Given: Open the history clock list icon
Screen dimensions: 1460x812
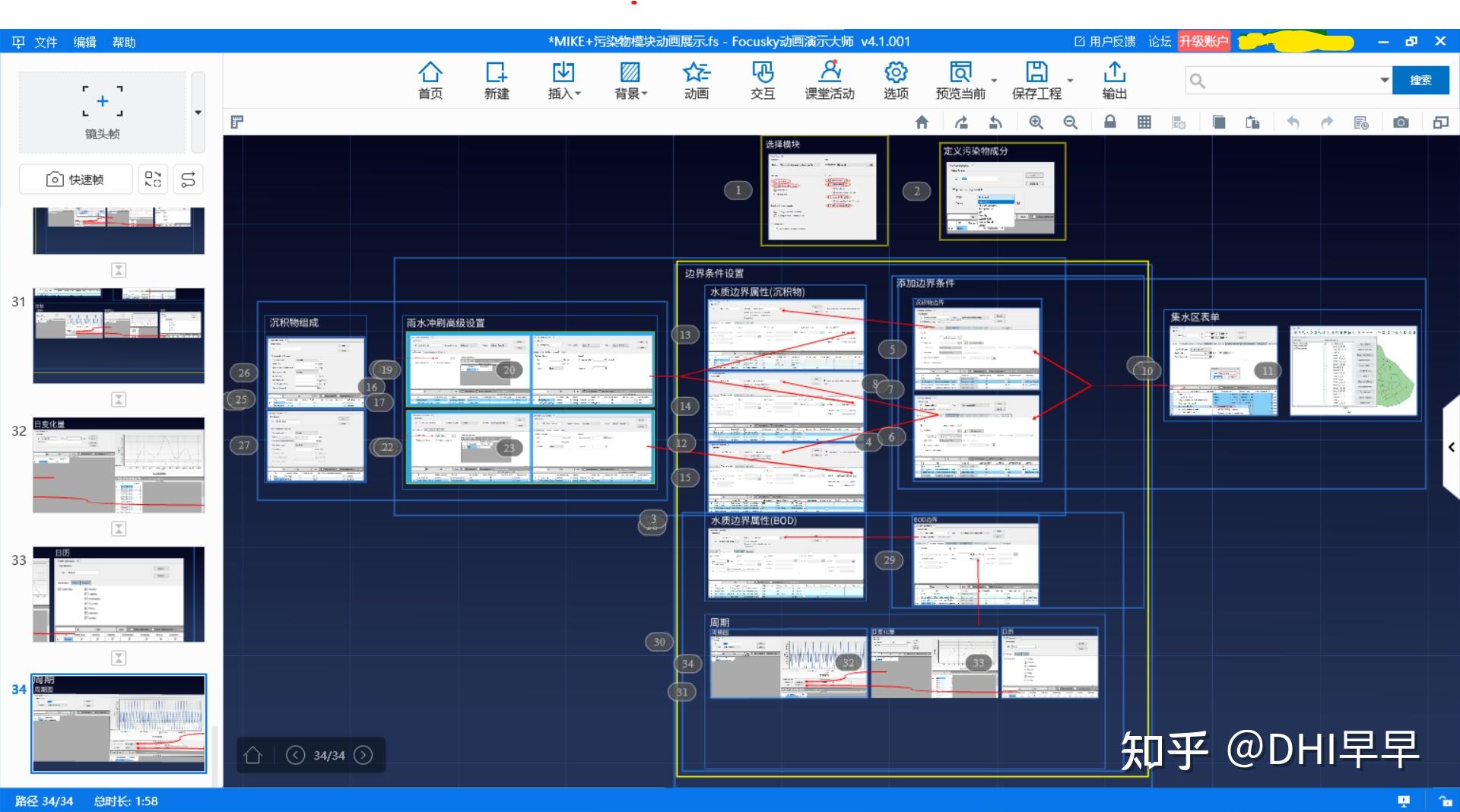Looking at the screenshot, I should [x=1361, y=122].
